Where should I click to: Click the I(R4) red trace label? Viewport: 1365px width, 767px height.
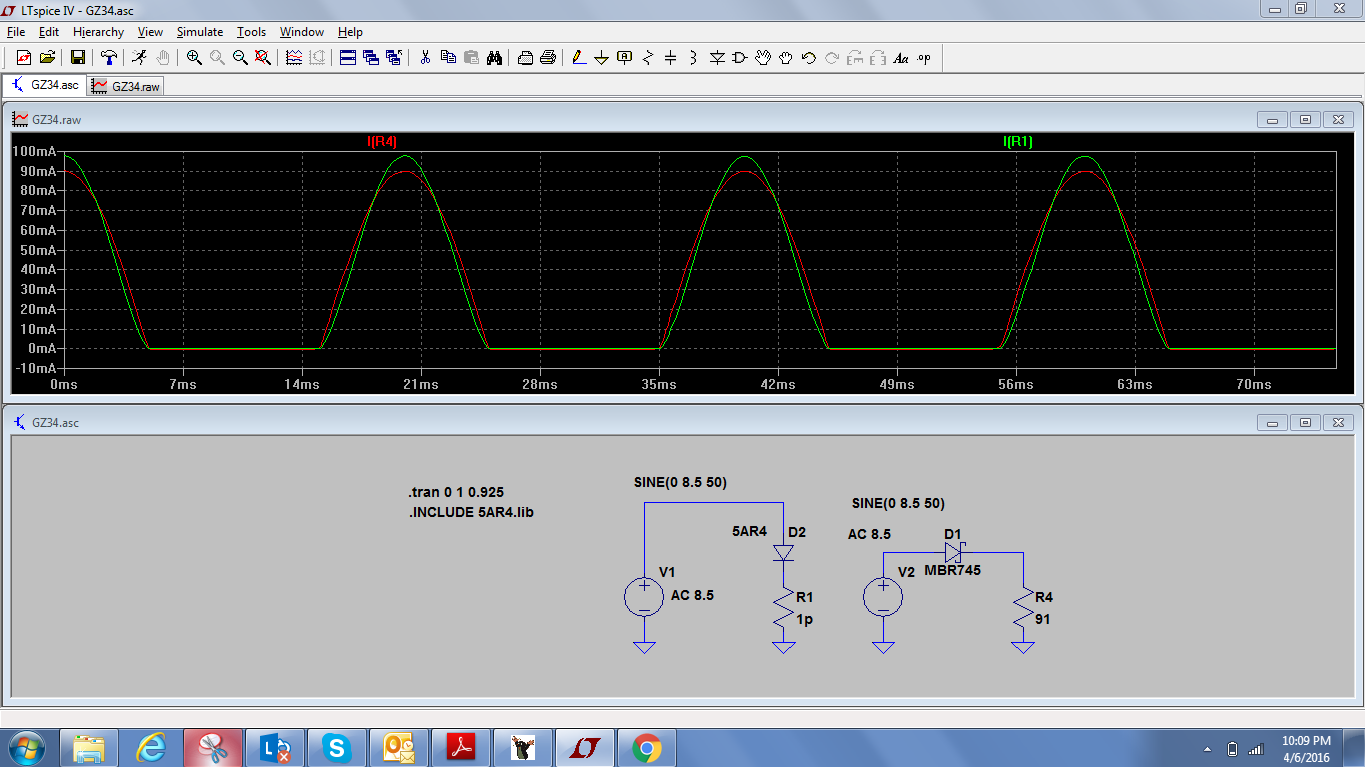(382, 142)
